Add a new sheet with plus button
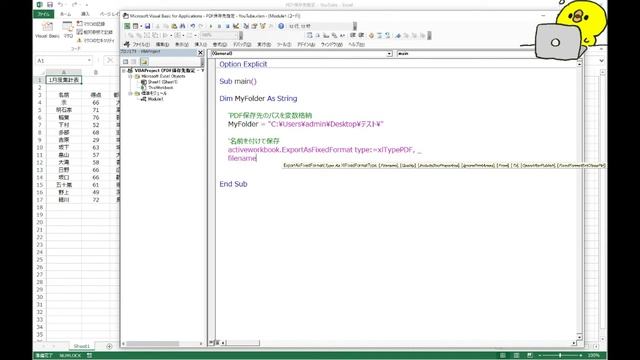 pyautogui.click(x=109, y=346)
